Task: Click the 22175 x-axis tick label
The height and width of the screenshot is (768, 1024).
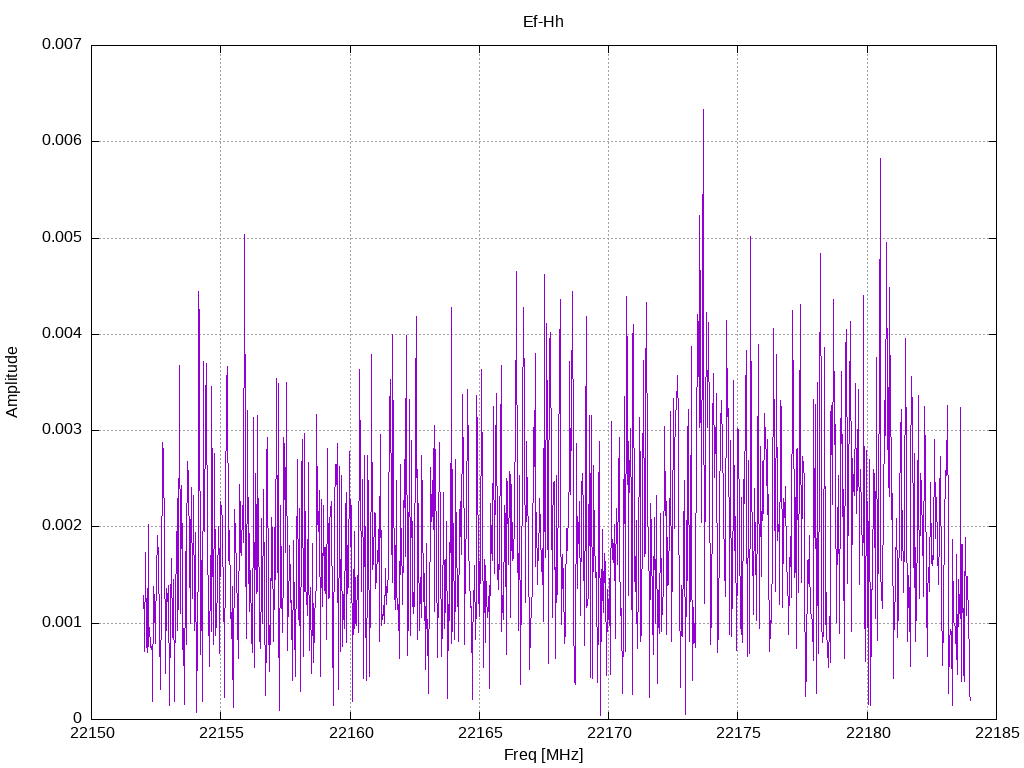Action: 739,733
